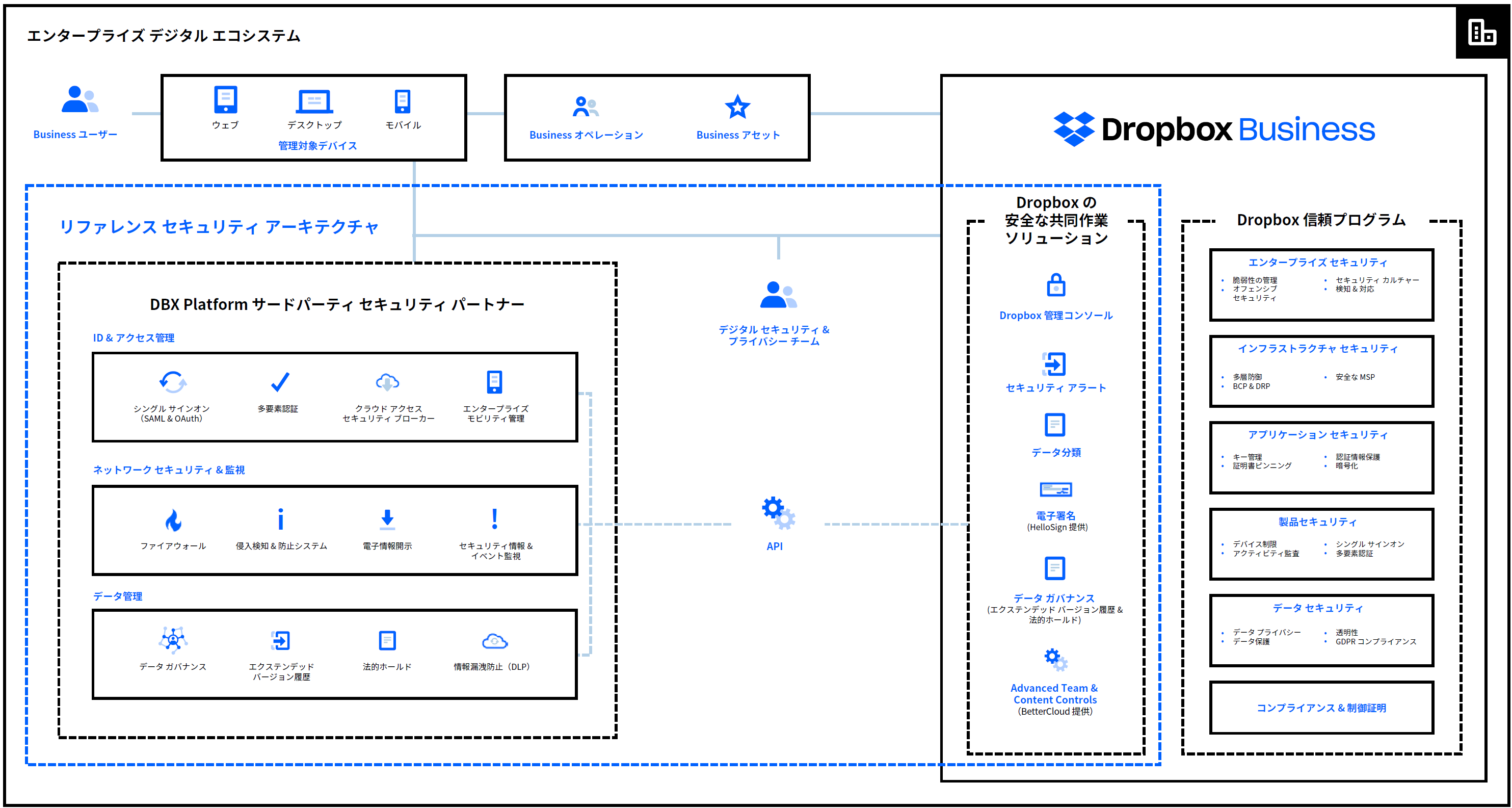Click the セキュリティ カルチャー bullet item
The width and height of the screenshot is (1512, 808).
click(x=1376, y=280)
